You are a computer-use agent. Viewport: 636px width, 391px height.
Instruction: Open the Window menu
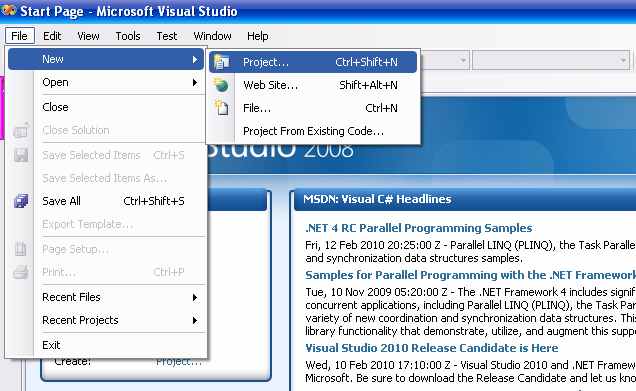click(x=212, y=36)
